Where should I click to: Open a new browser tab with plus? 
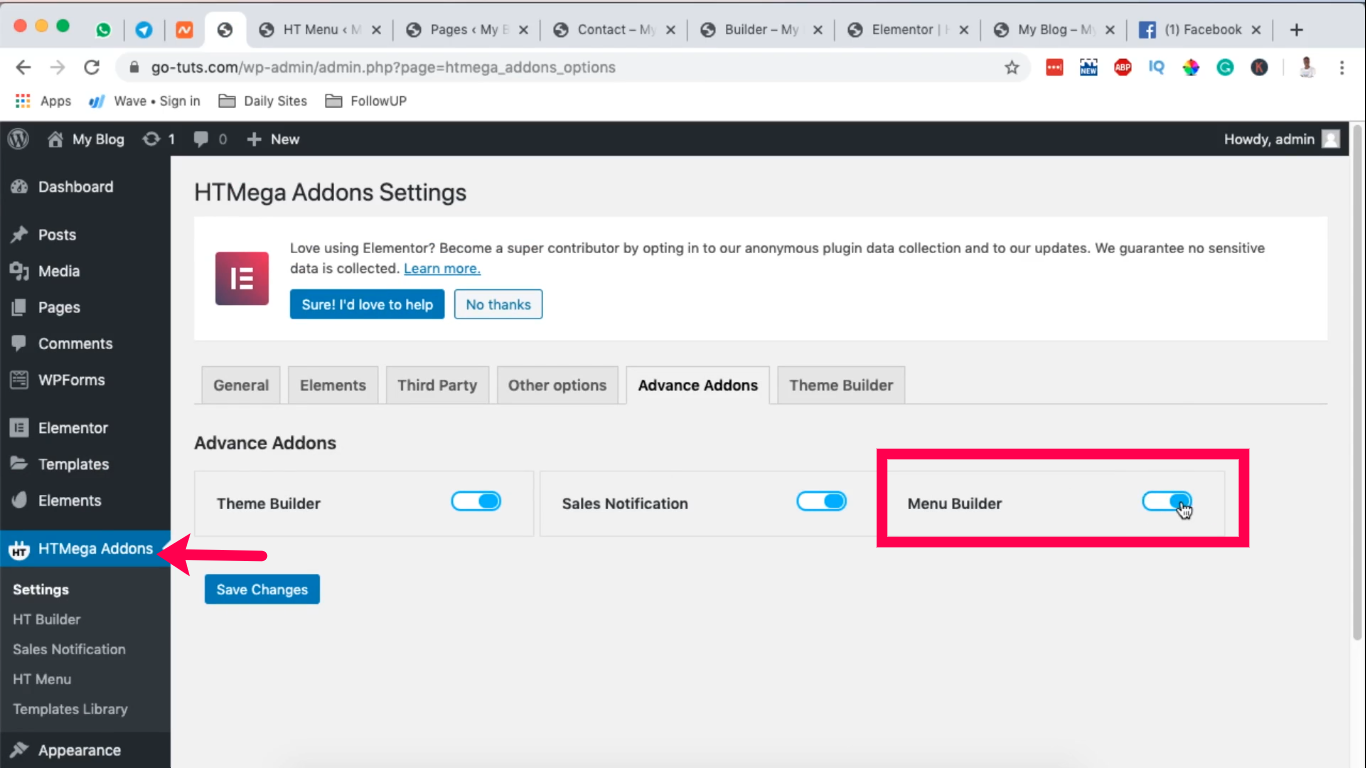[x=1297, y=30]
